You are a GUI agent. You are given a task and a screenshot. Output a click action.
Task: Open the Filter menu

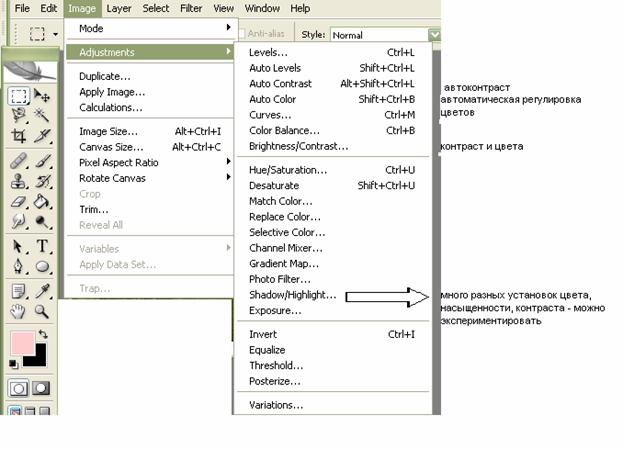(191, 8)
